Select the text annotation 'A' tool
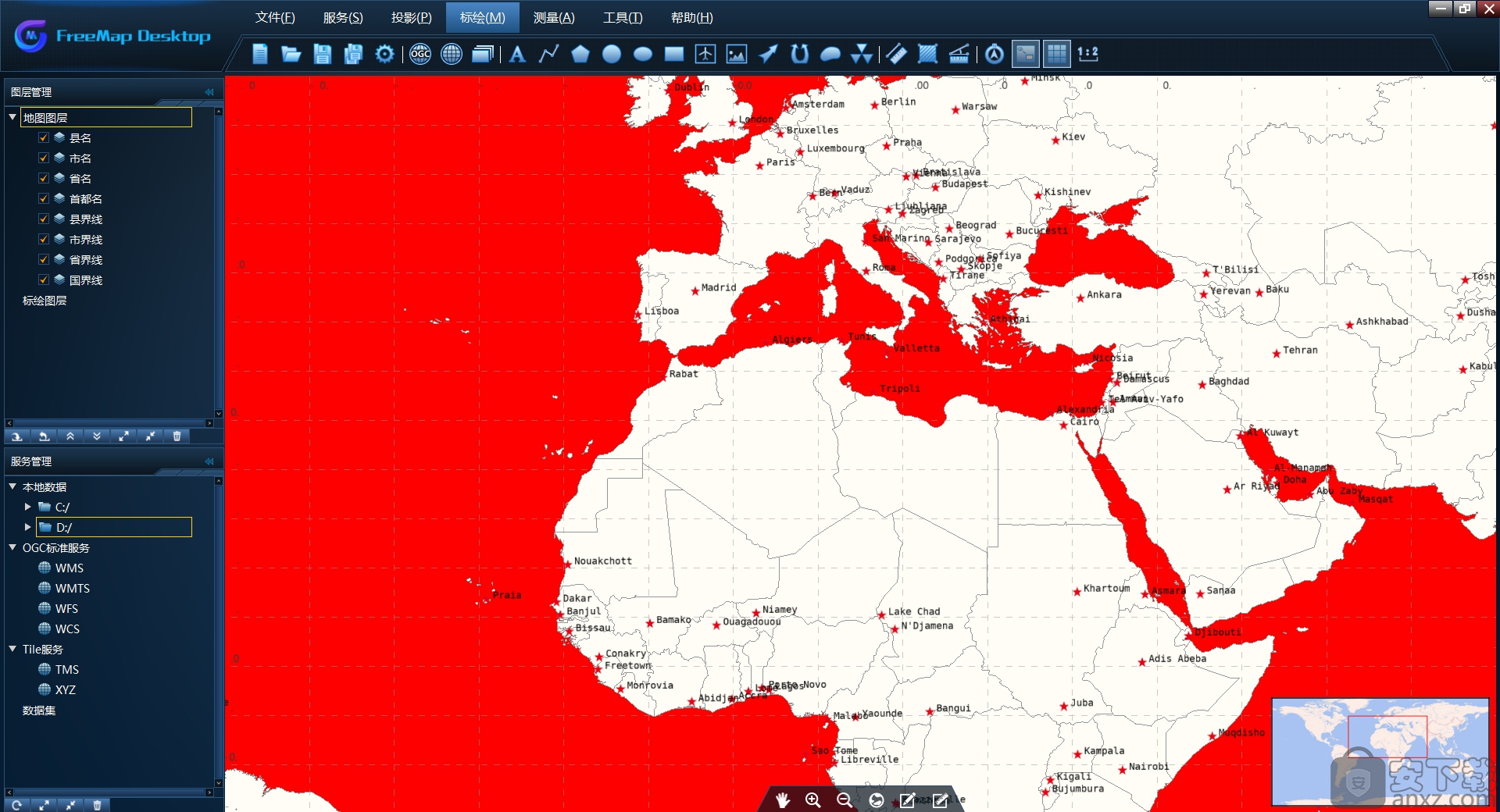This screenshot has width=1500, height=812. (x=517, y=54)
